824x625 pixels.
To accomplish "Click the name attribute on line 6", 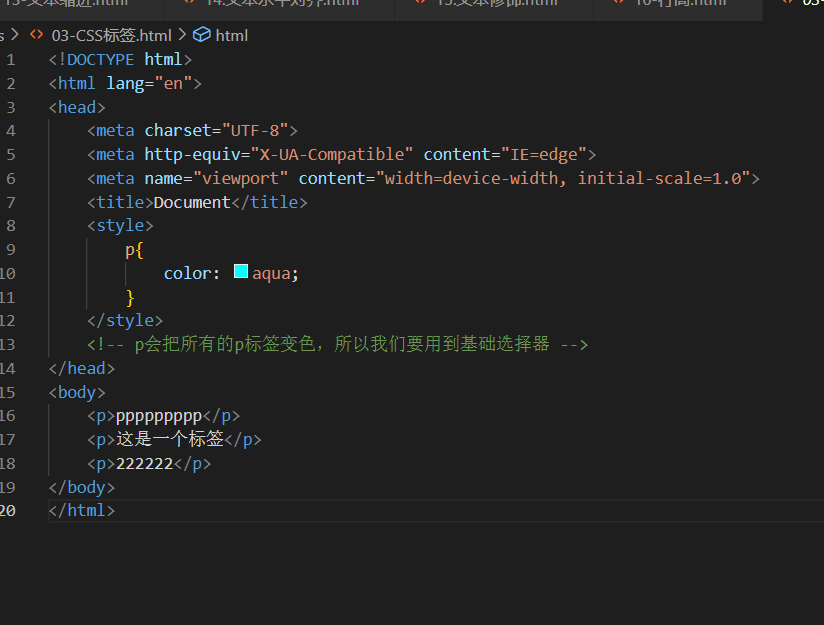I will [163, 179].
